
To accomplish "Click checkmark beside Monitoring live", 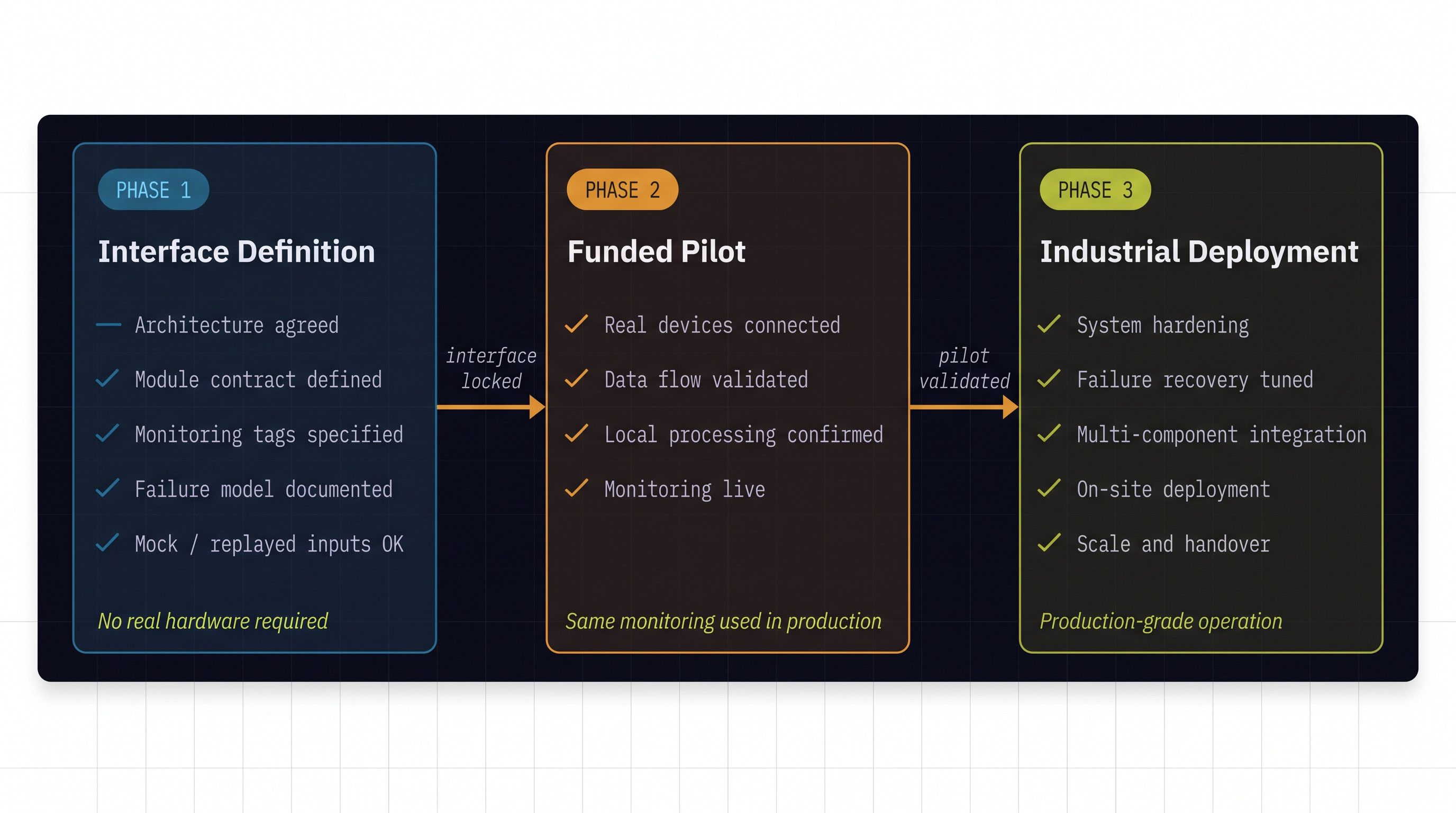I will (577, 488).
